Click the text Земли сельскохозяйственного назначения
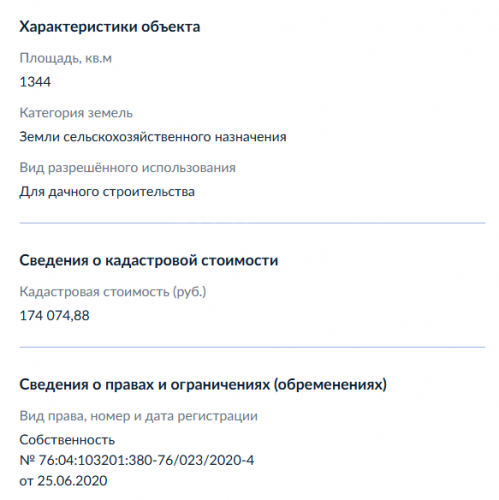 [153, 137]
